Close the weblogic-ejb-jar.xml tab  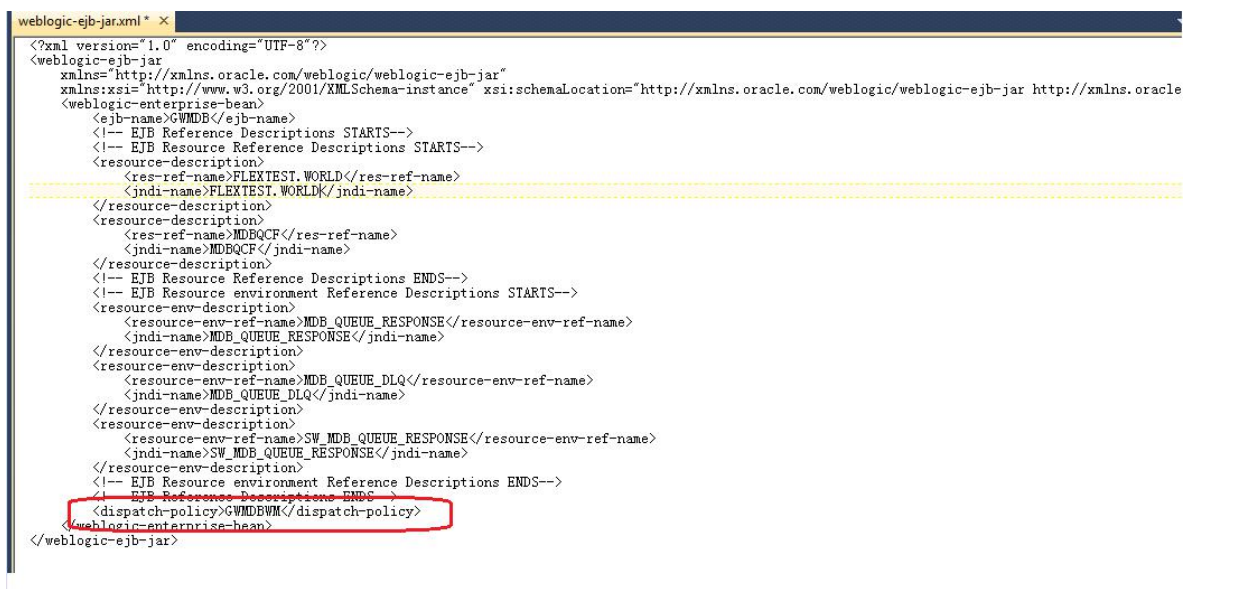[x=163, y=21]
